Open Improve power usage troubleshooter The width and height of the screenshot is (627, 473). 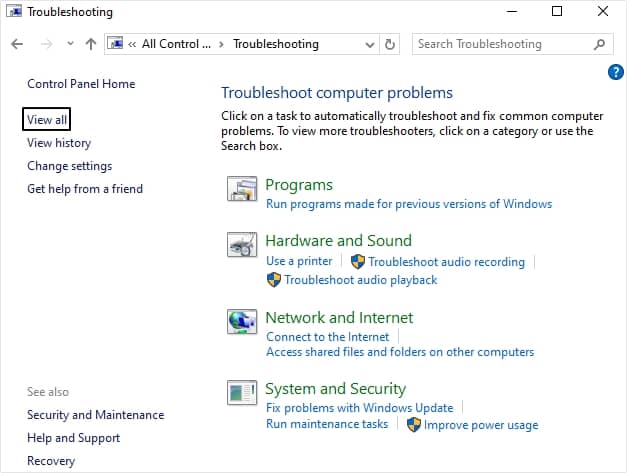pyautogui.click(x=481, y=425)
